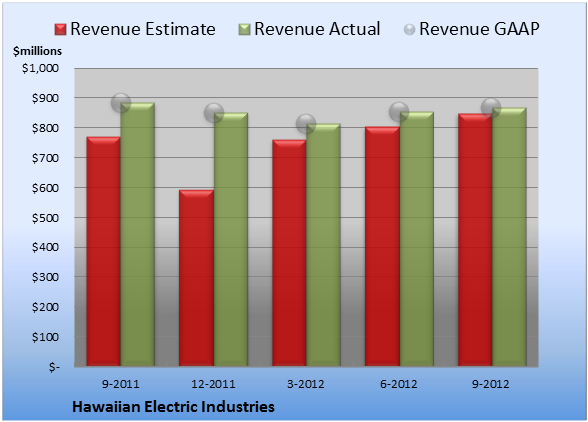
Task: Select the "Revenue Estimate" legend label
Action: (143, 29)
